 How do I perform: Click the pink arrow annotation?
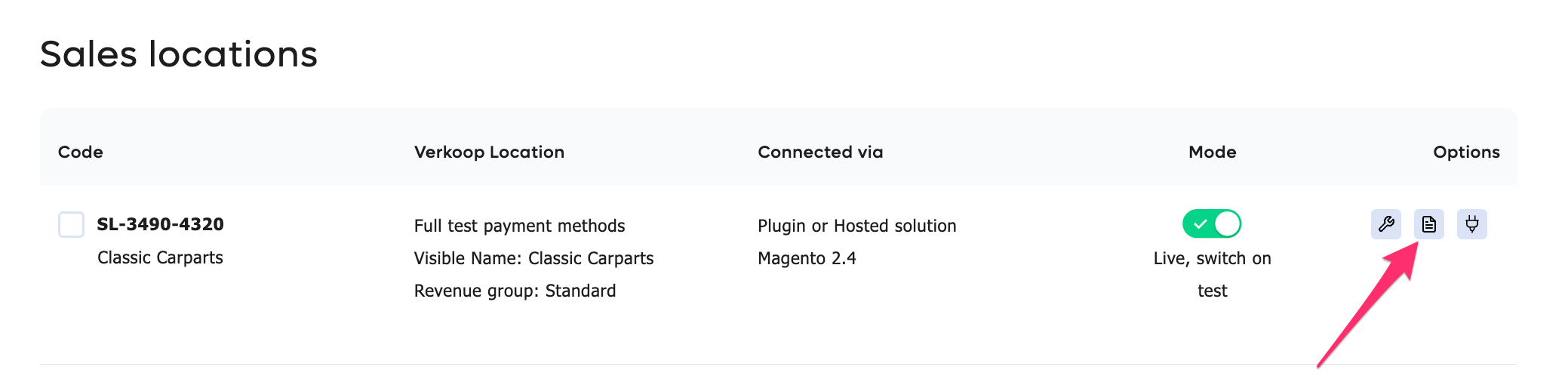coord(1367,306)
